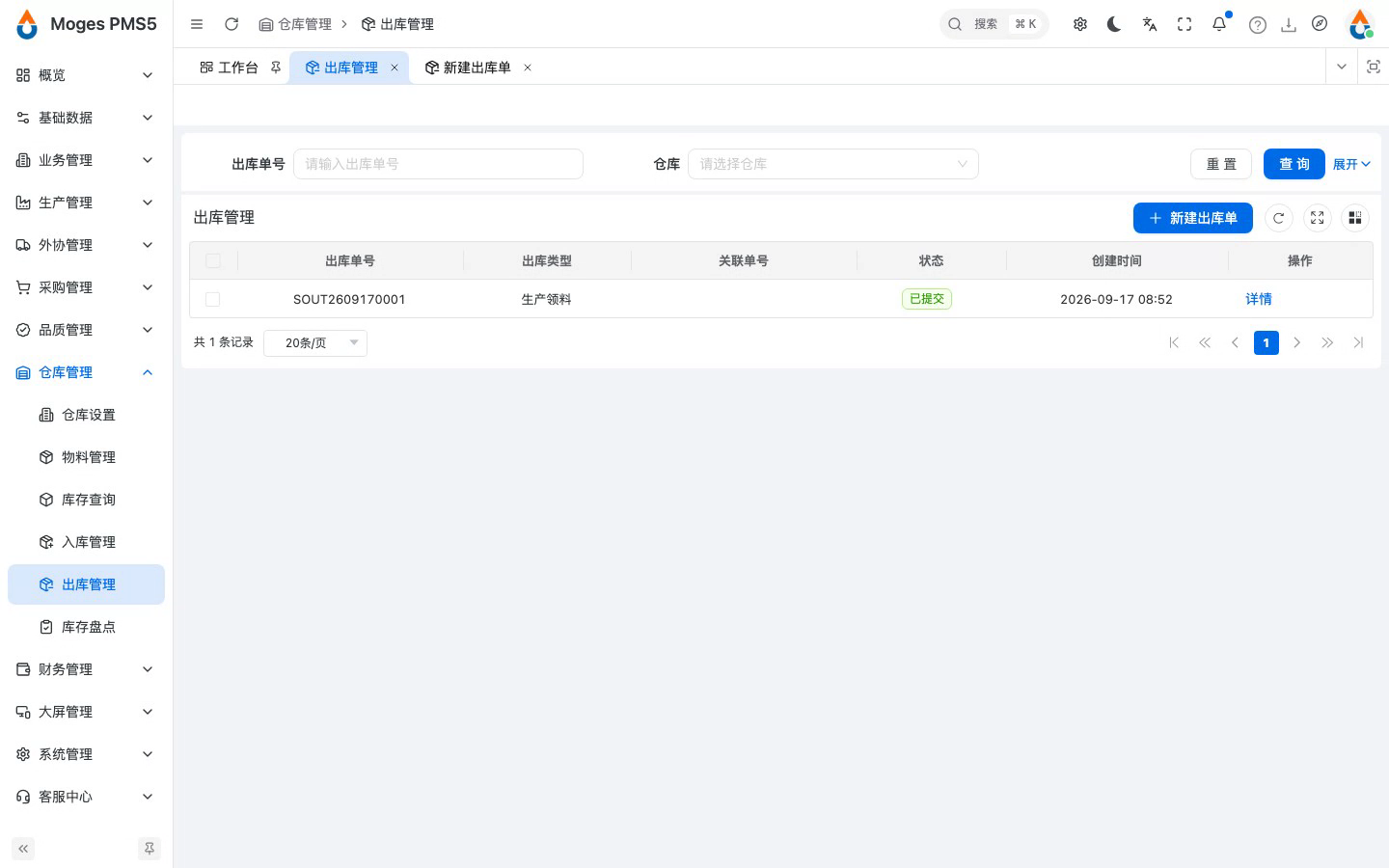1389x868 pixels.
Task: Pin the sidebar with pin icon
Action: (150, 849)
